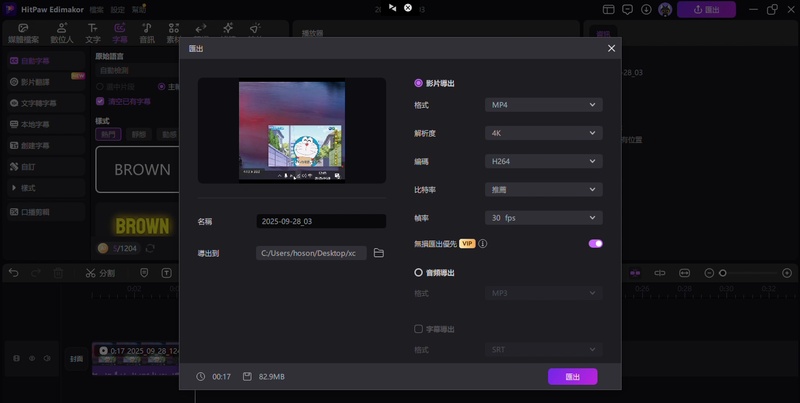The height and width of the screenshot is (403, 800).
Task: Open the 文字 text tab in top toolbar
Action: click(92, 33)
